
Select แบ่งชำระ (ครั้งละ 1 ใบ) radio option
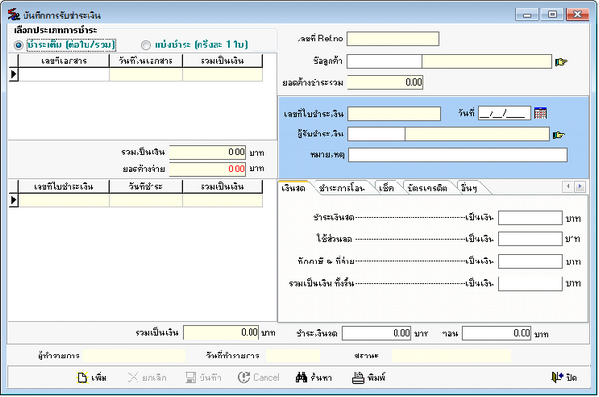point(146,45)
